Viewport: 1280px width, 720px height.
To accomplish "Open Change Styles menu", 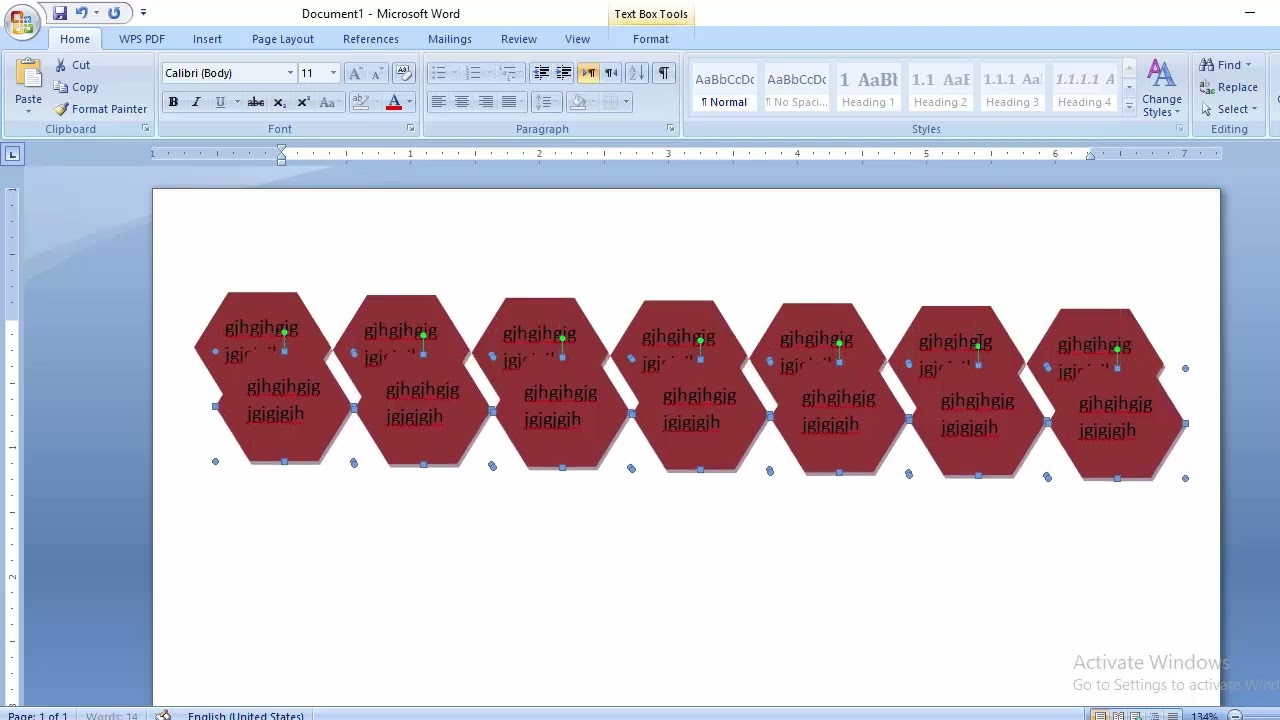I will [x=1161, y=88].
